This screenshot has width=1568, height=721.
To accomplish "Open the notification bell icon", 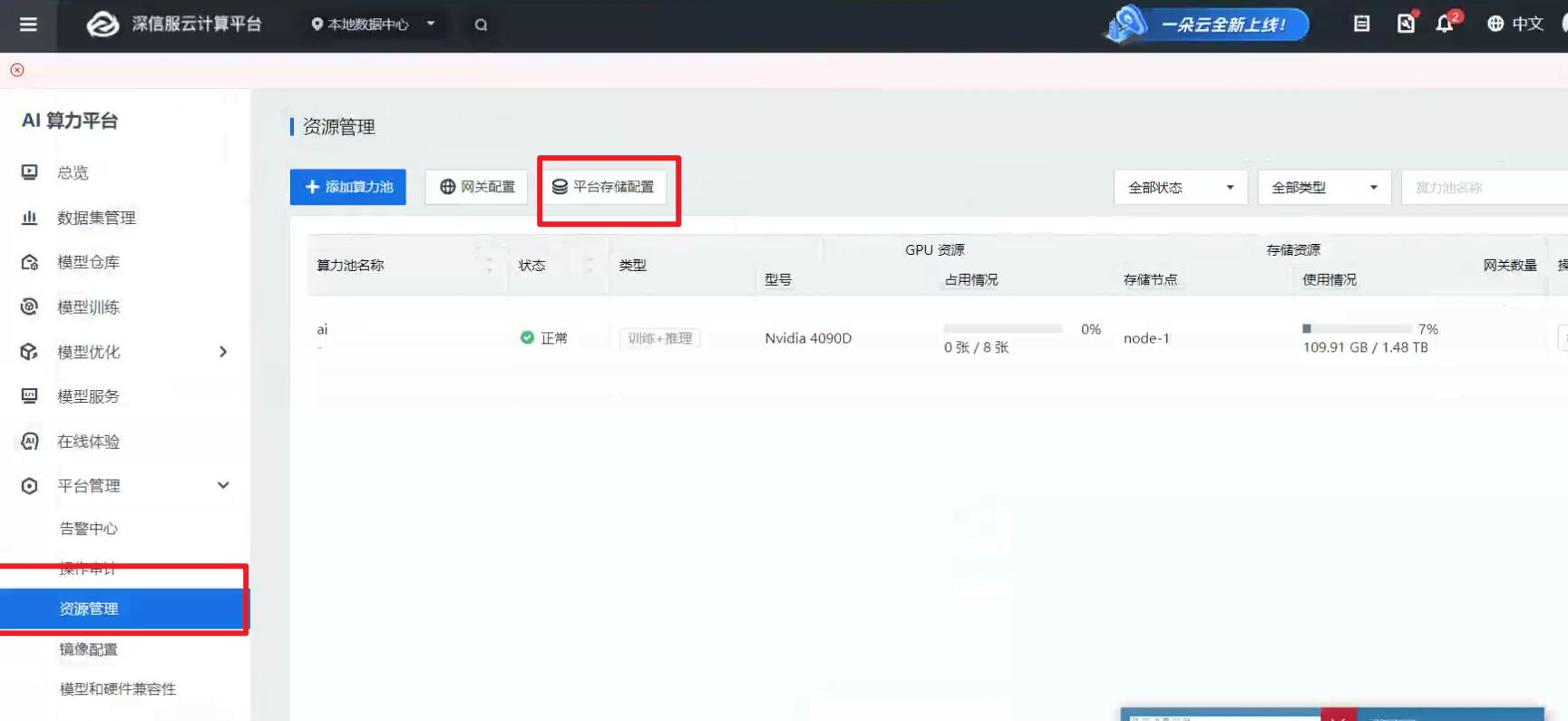I will 1445,24.
